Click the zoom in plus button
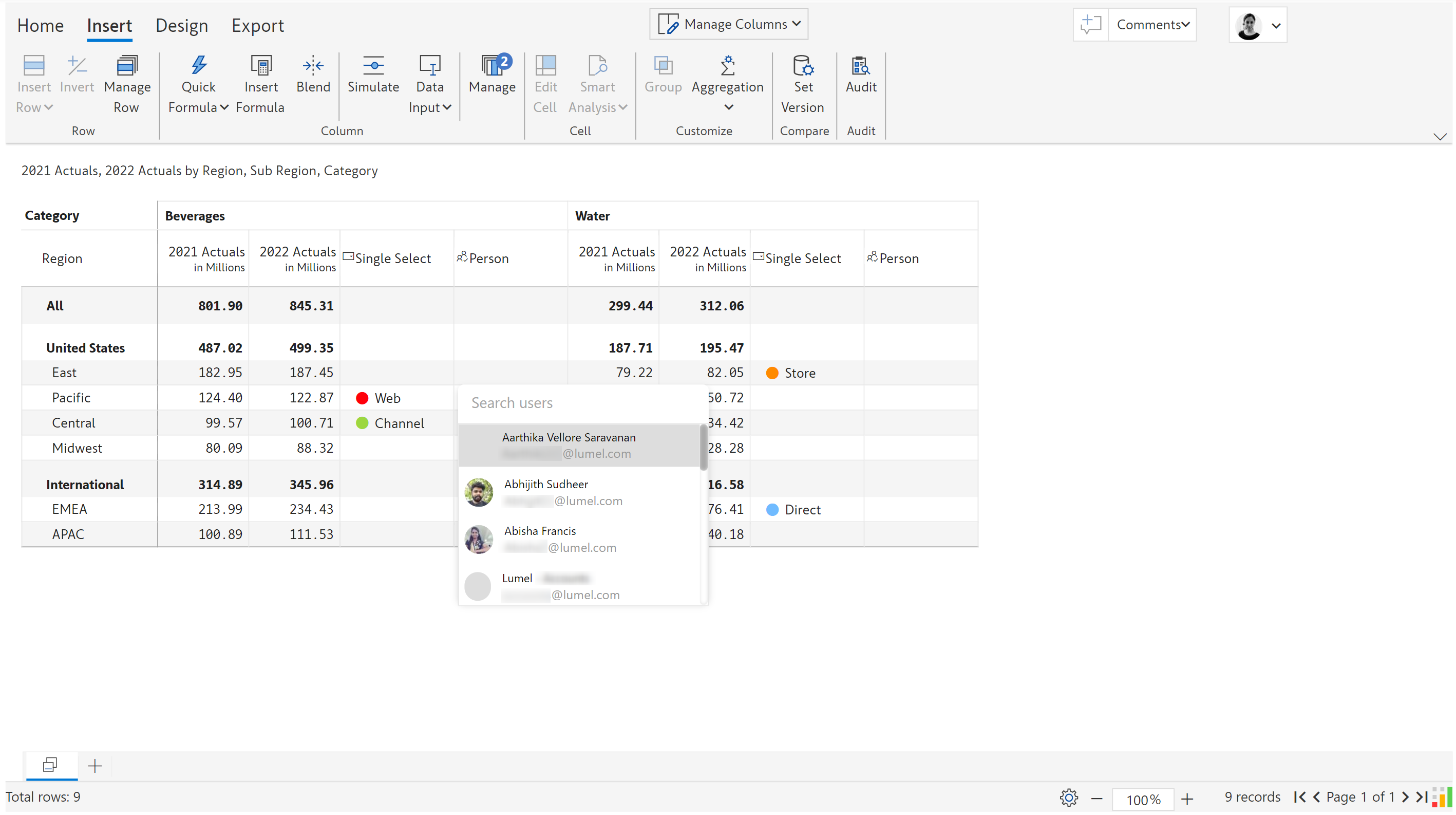1456x815 pixels. coord(1186,799)
